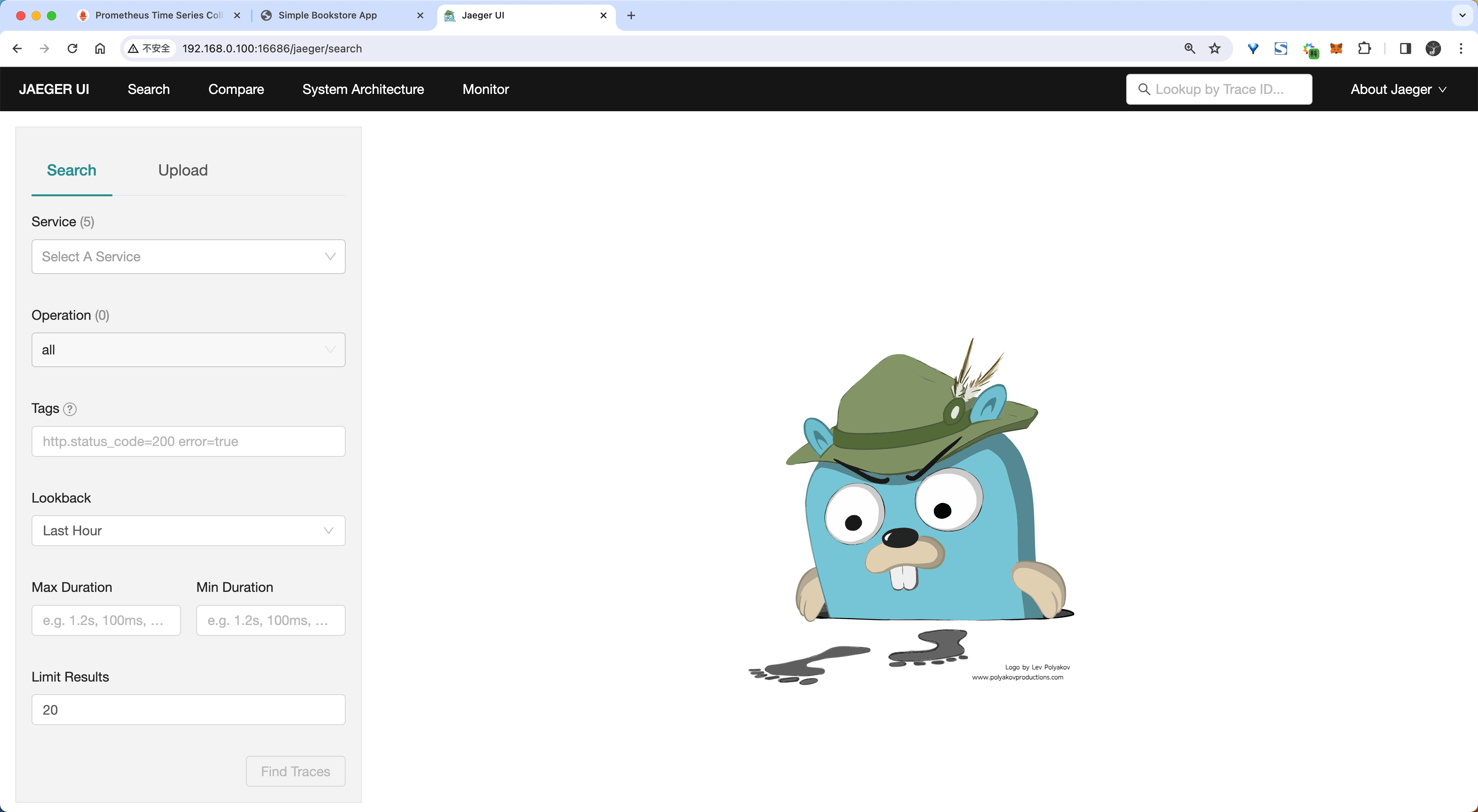Open the page zoom magnifier icon
This screenshot has height=812, width=1478.
(1189, 48)
